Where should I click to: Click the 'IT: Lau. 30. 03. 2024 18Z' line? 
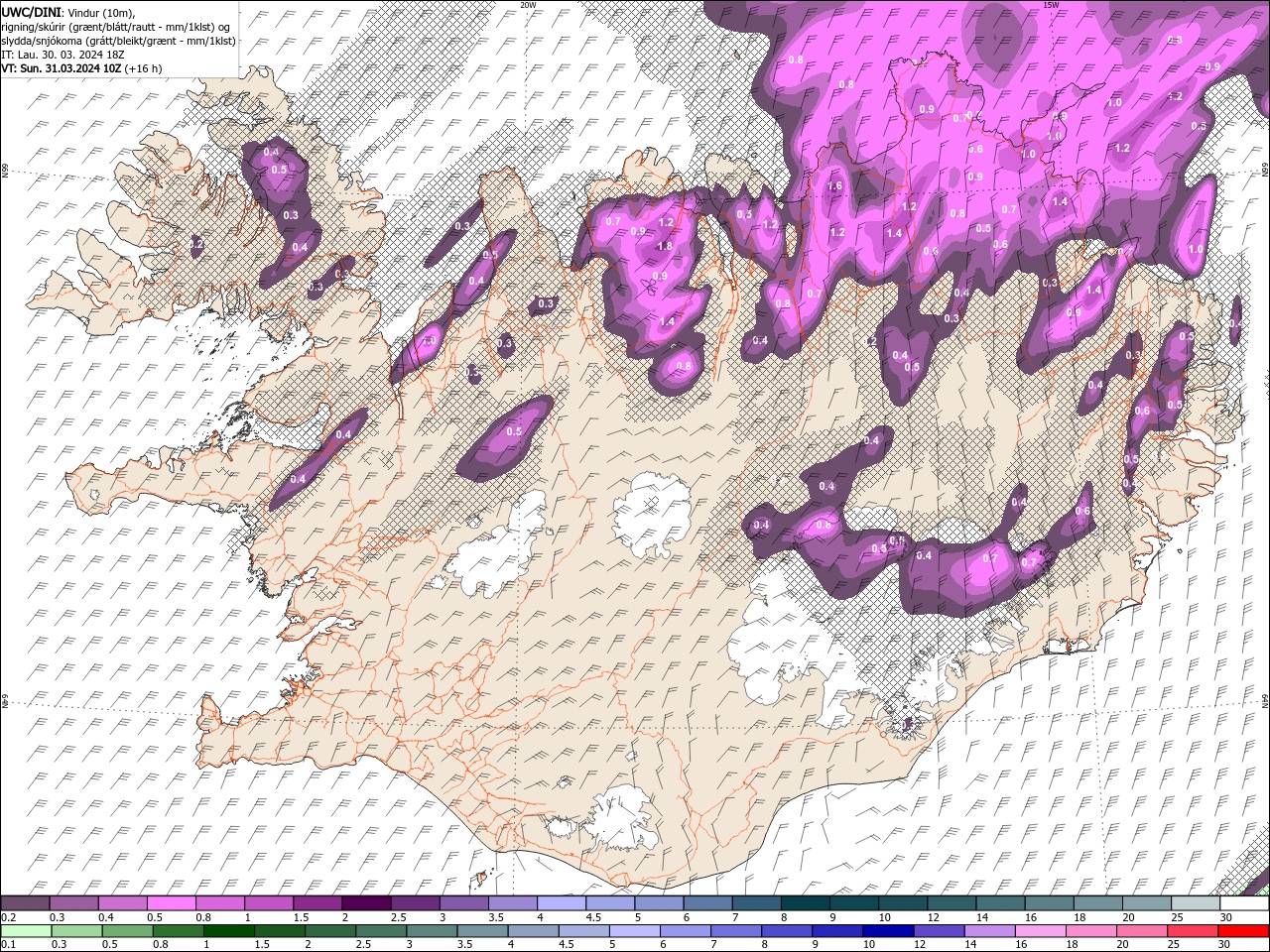tap(62, 54)
